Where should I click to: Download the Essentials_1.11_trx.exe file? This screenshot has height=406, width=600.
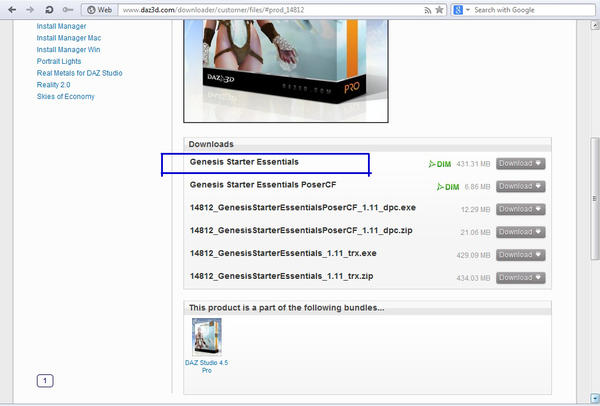tap(520, 255)
